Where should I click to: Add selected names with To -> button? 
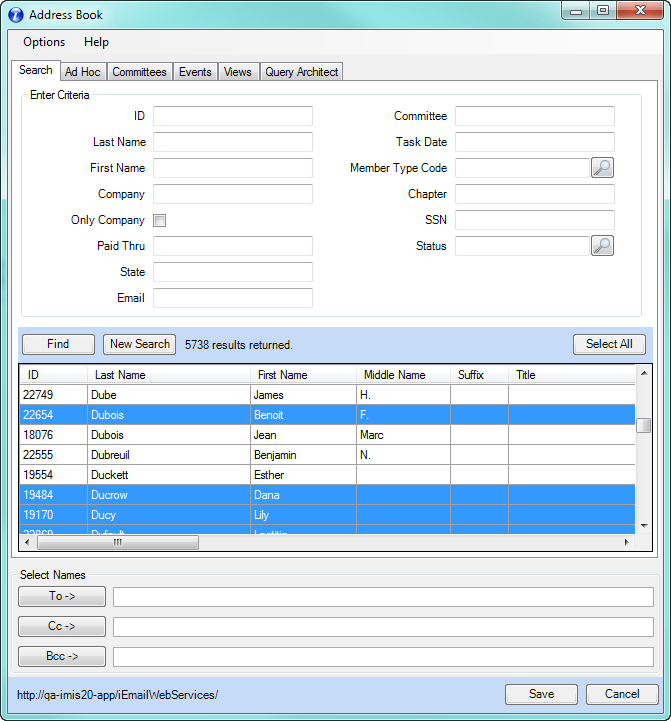click(62, 597)
